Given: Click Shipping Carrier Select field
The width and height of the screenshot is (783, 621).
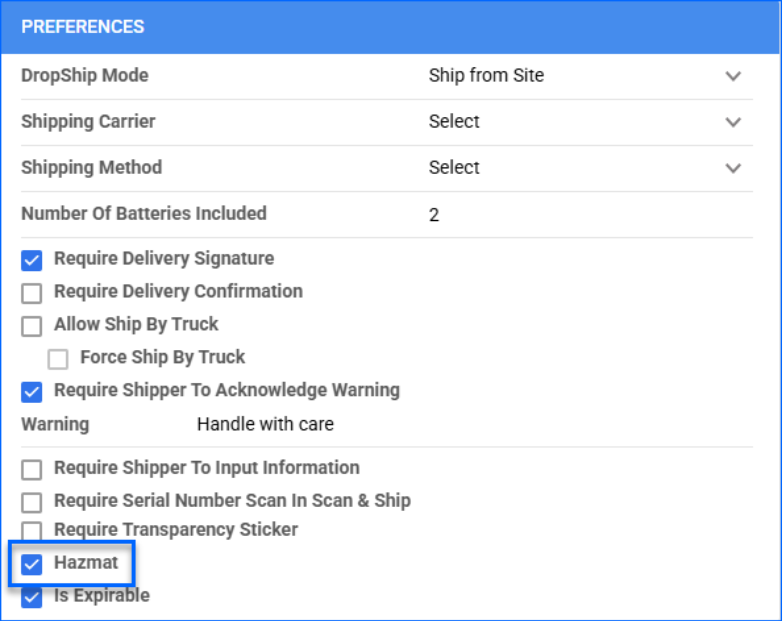Looking at the screenshot, I should click(x=454, y=121).
